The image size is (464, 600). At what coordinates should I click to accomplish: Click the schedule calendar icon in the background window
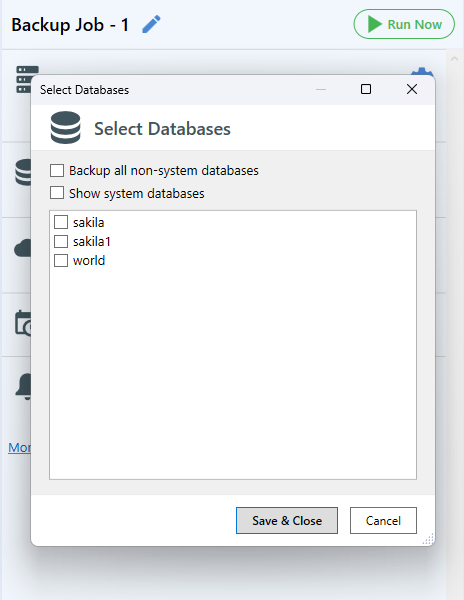(23, 323)
